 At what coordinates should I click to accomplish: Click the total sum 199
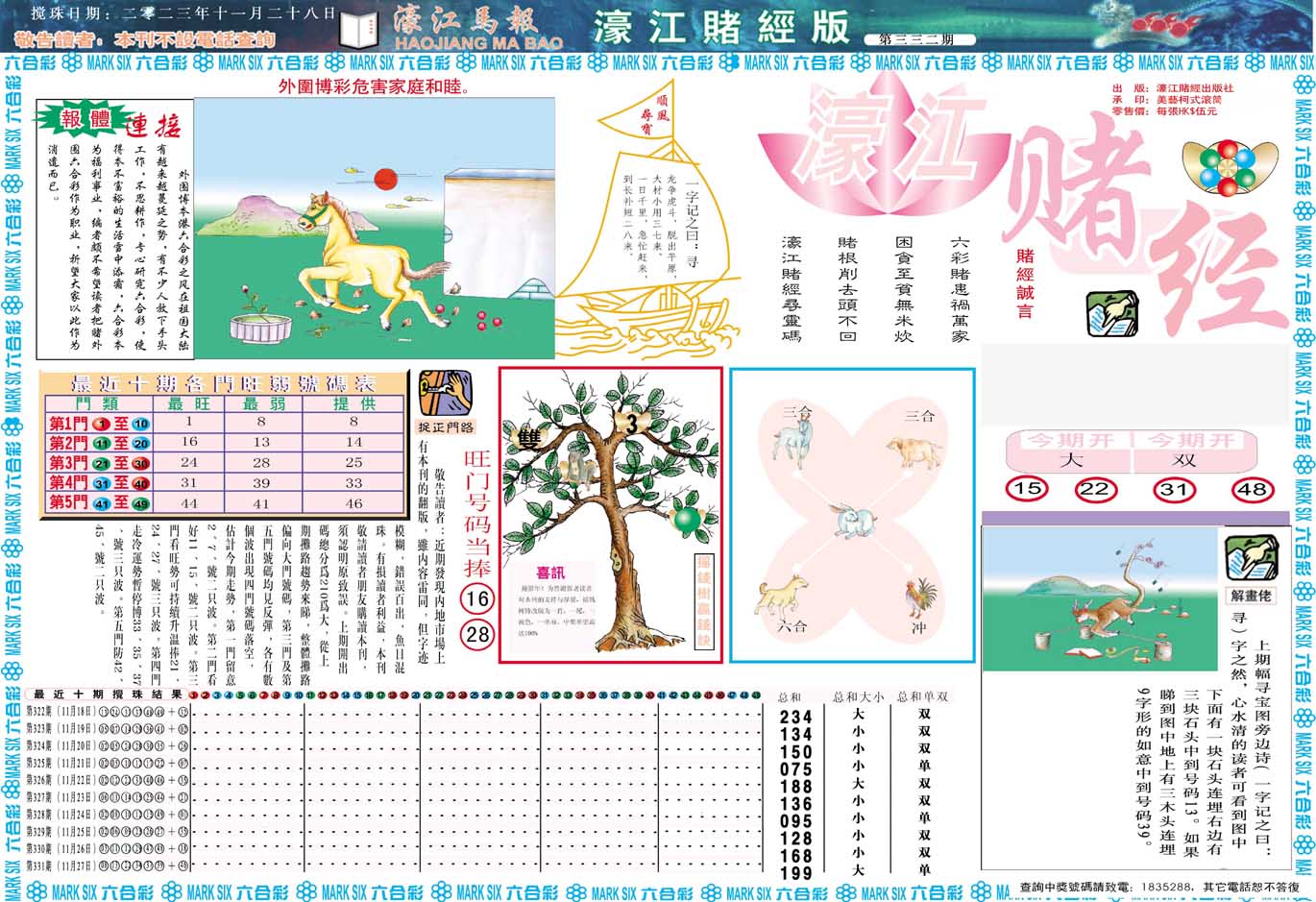coord(796,873)
